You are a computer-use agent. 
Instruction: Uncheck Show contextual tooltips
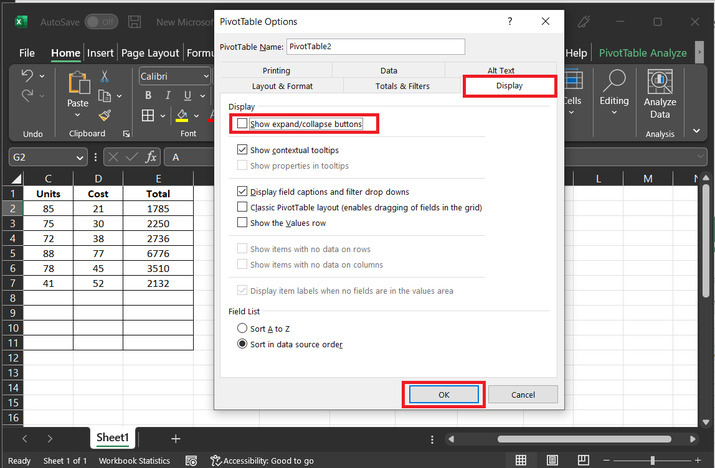click(x=242, y=149)
